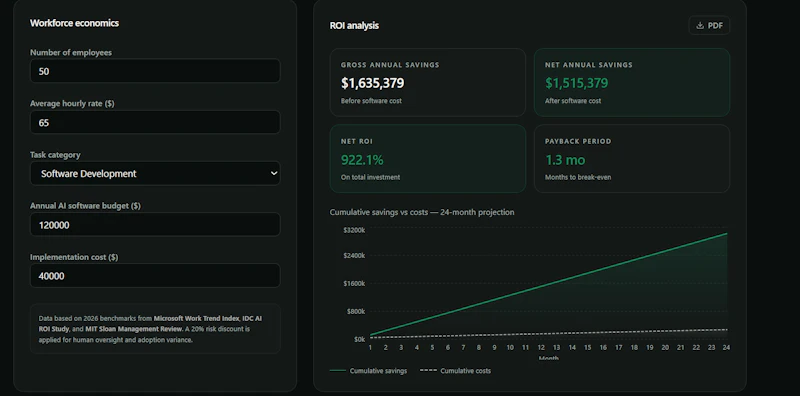The height and width of the screenshot is (396, 800).
Task: Click the $1,515,379 value
Action: pos(577,83)
